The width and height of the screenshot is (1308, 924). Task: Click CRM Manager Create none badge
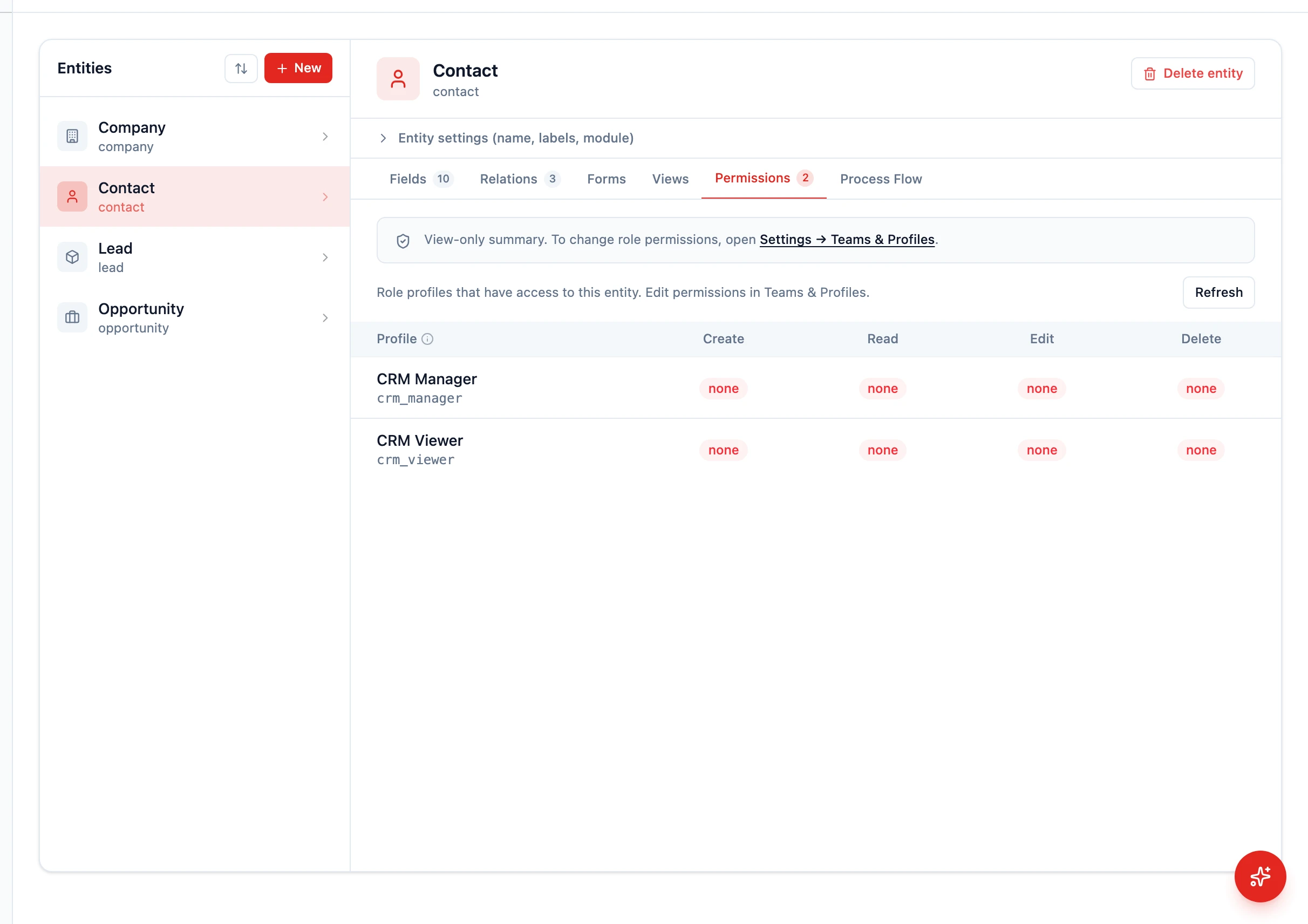(x=724, y=389)
